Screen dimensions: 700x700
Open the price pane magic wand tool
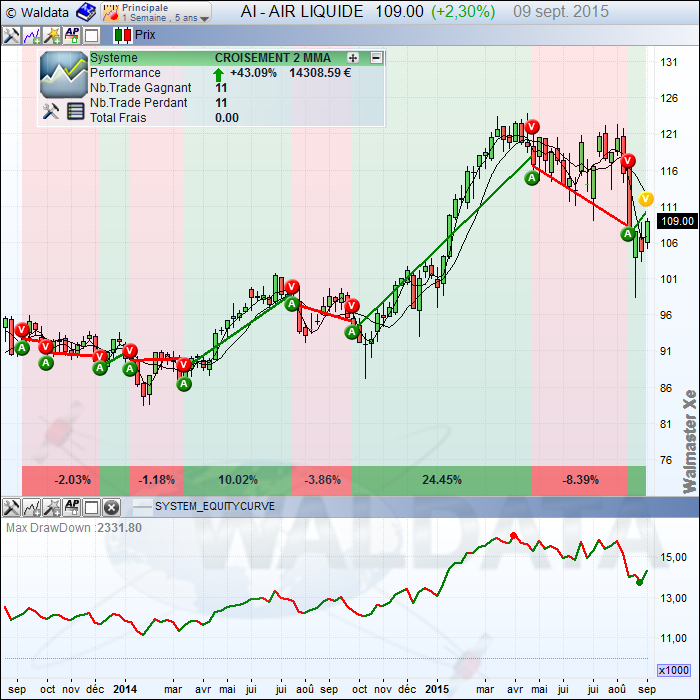point(52,35)
